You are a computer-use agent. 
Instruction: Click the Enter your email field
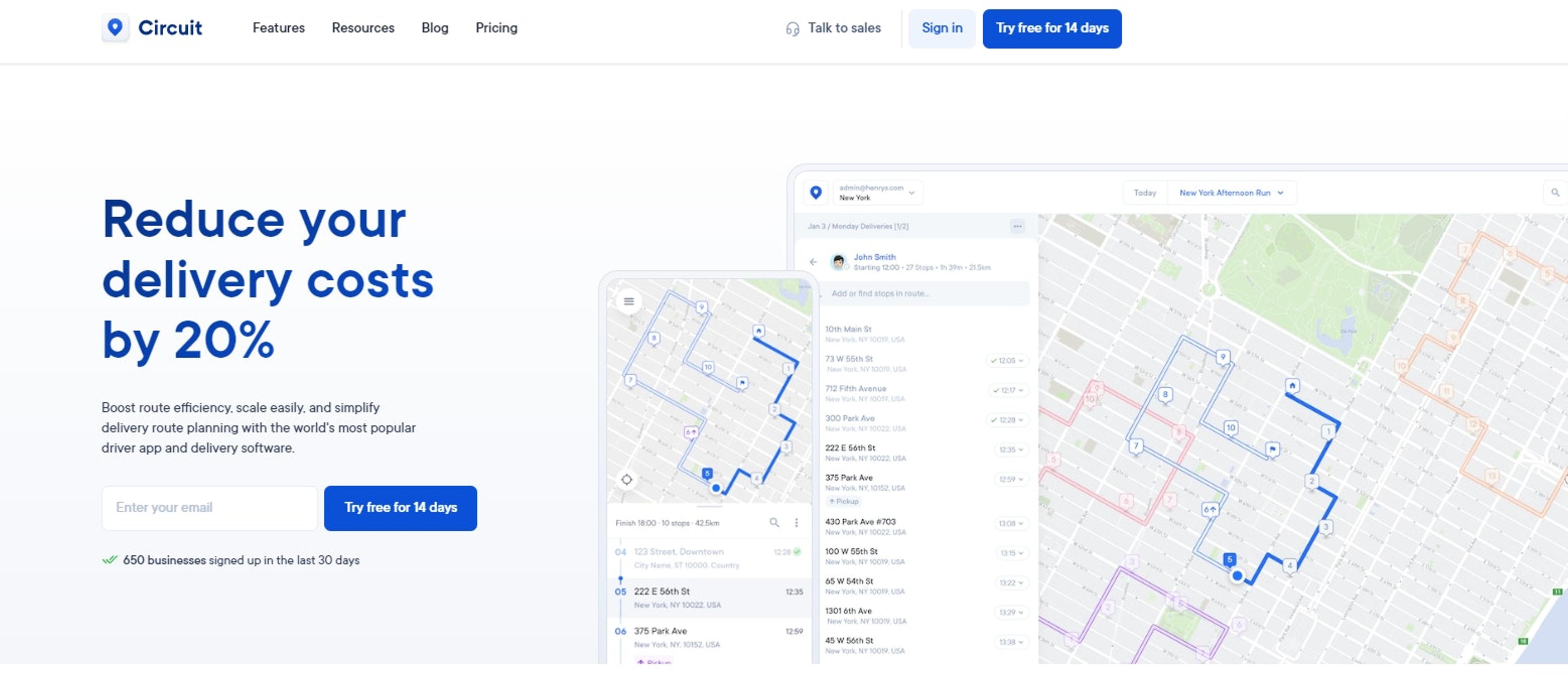[x=209, y=508]
